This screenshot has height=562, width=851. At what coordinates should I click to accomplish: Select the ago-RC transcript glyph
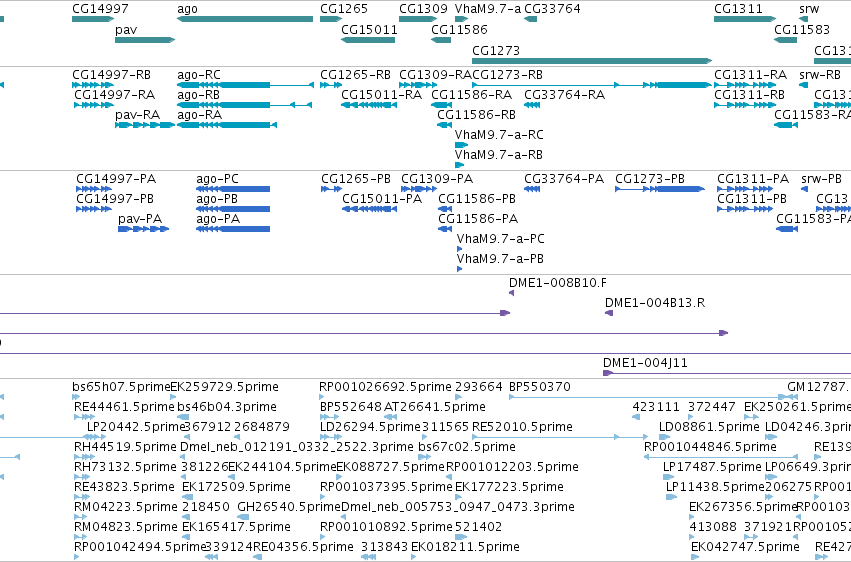click(245, 85)
